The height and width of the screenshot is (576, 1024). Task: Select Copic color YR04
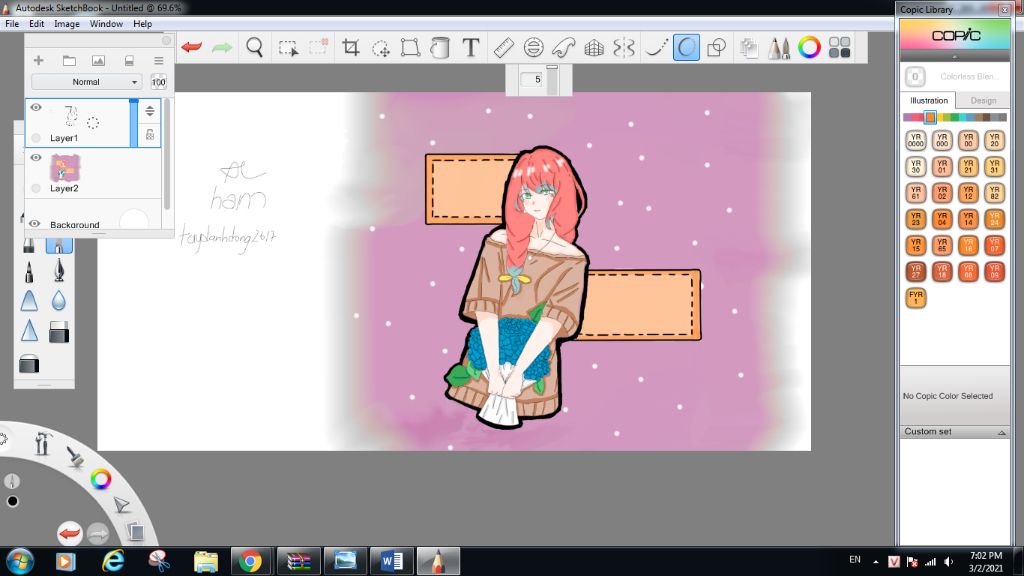[942, 219]
